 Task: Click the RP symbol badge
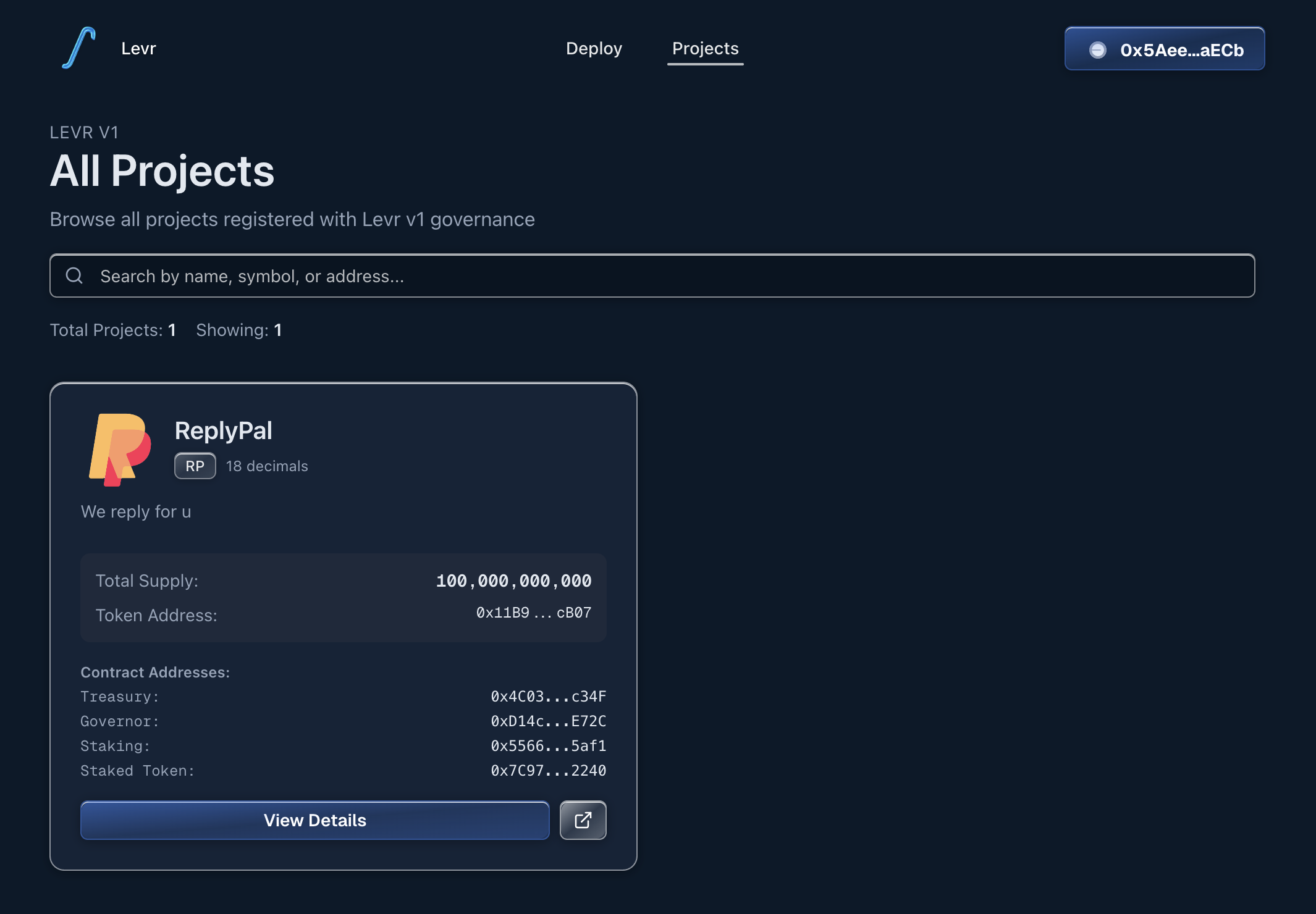(x=195, y=466)
